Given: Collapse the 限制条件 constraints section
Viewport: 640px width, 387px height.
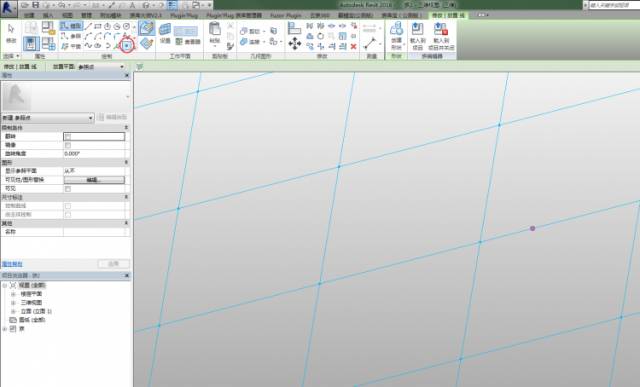Looking at the screenshot, I should pos(126,128).
